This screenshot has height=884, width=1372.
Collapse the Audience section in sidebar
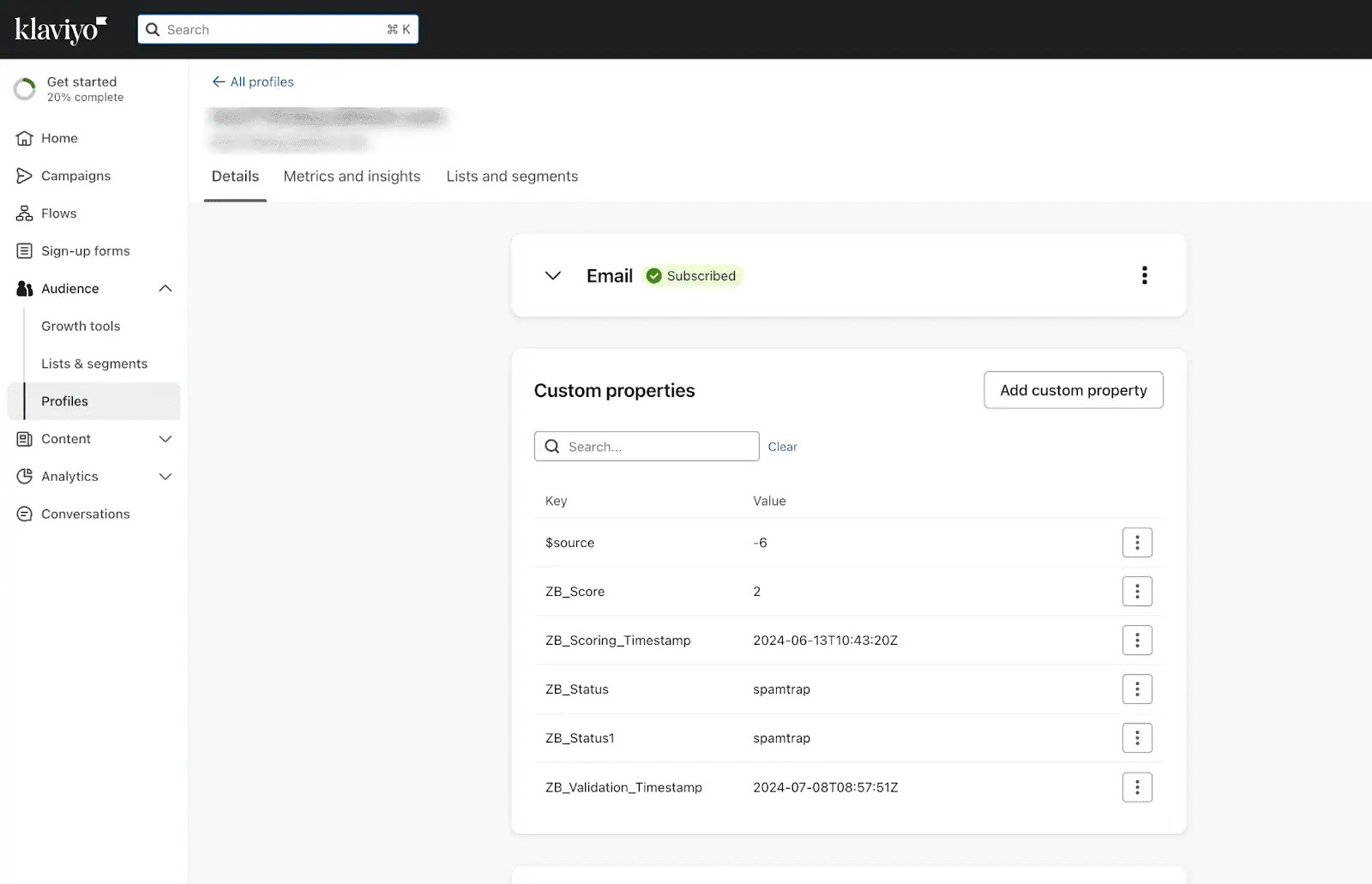[165, 288]
